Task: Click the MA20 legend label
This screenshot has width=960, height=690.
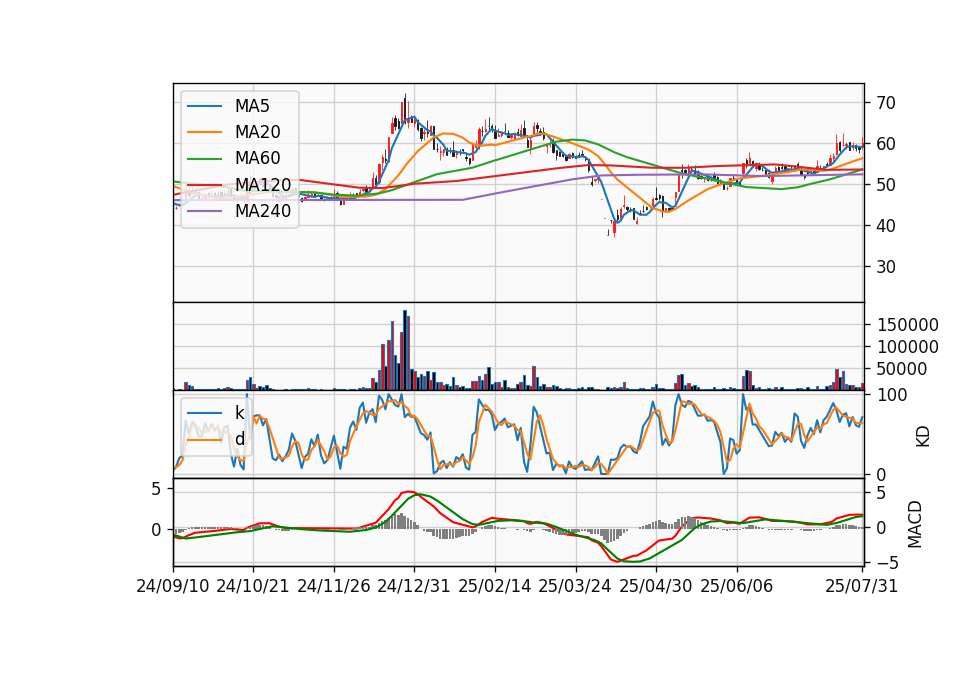Action: click(x=258, y=132)
